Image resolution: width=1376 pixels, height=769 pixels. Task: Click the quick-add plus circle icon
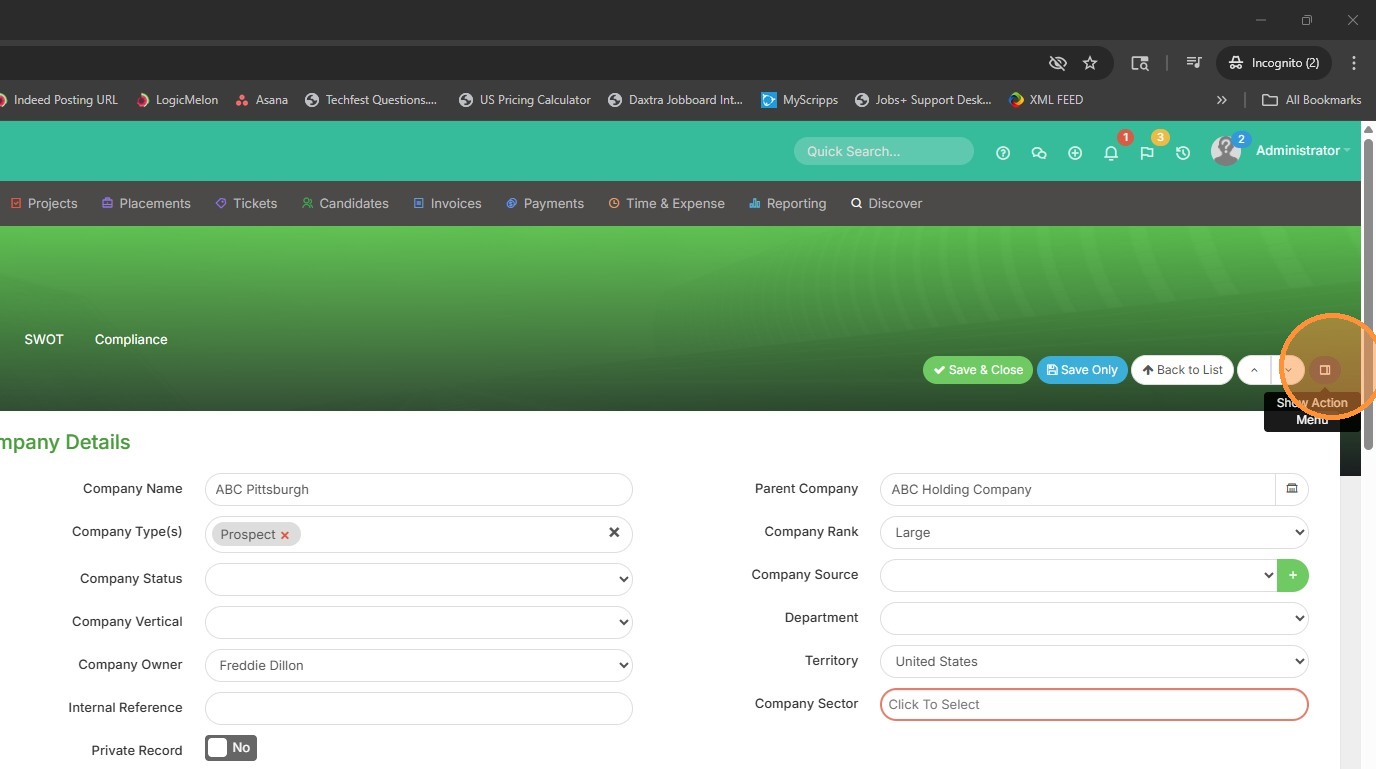coord(1075,153)
